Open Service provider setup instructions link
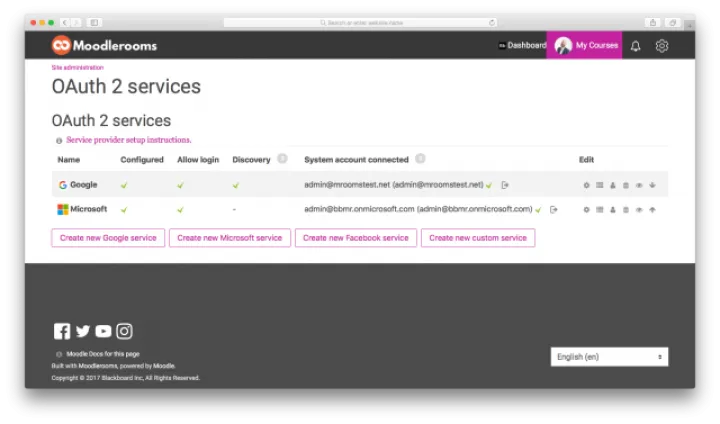Screen dimensions: 720x424 pos(129,140)
